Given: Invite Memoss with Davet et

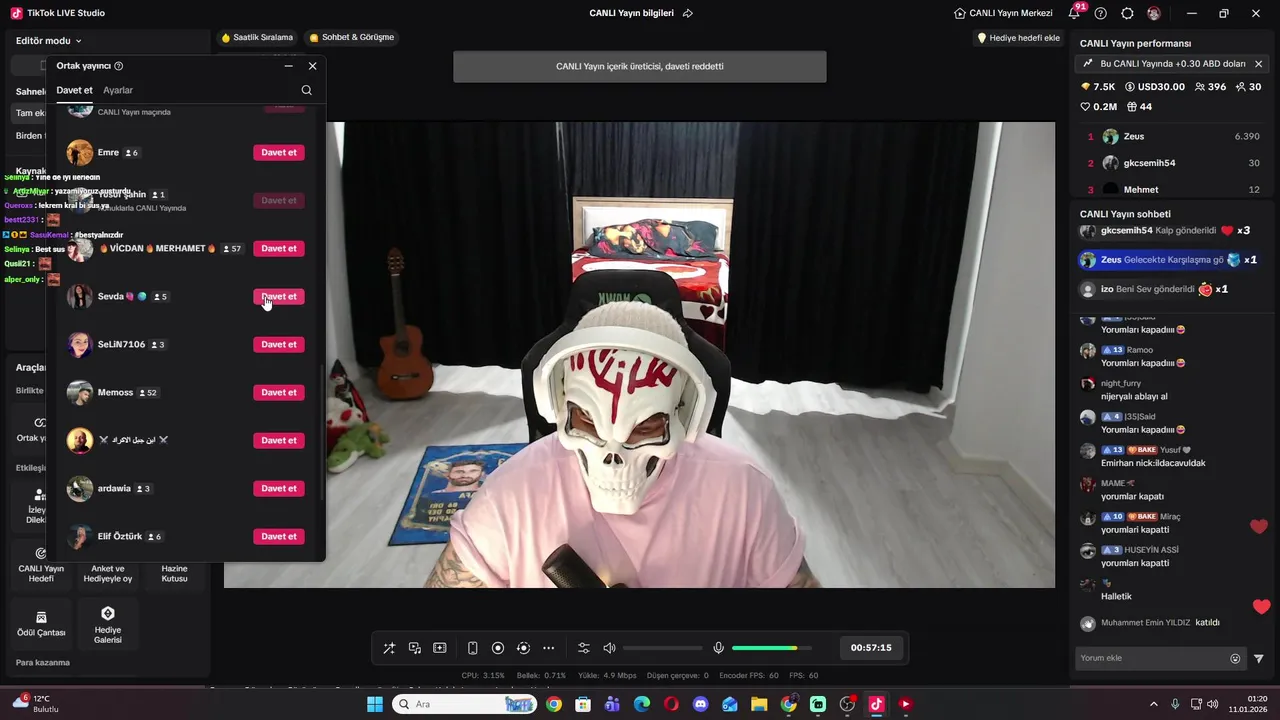Looking at the screenshot, I should click(279, 392).
